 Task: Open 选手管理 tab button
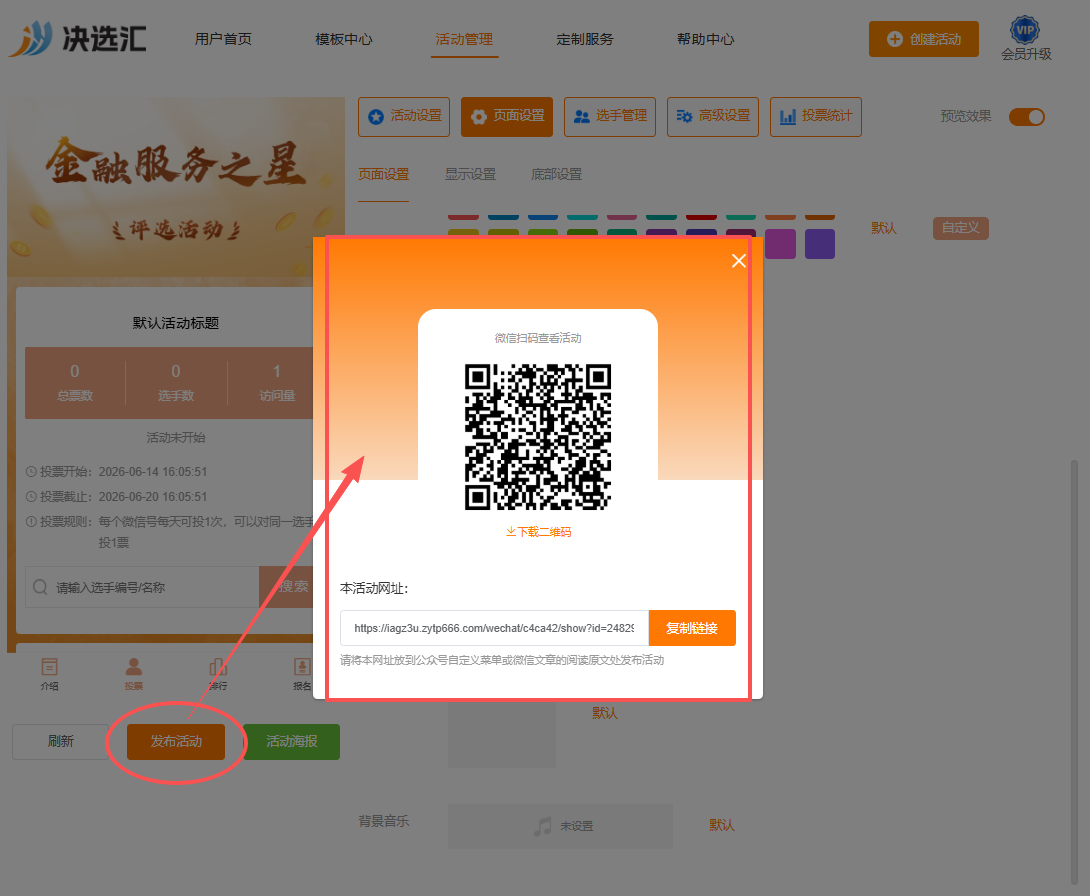click(610, 117)
